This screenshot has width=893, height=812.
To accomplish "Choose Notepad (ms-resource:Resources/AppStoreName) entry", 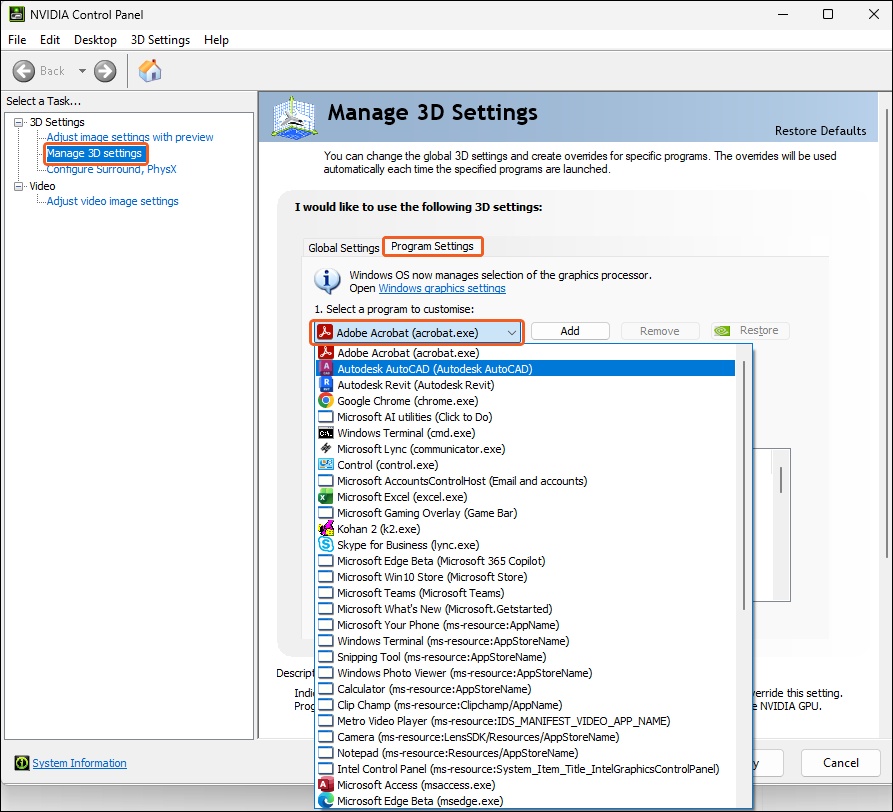I will pyautogui.click(x=525, y=753).
